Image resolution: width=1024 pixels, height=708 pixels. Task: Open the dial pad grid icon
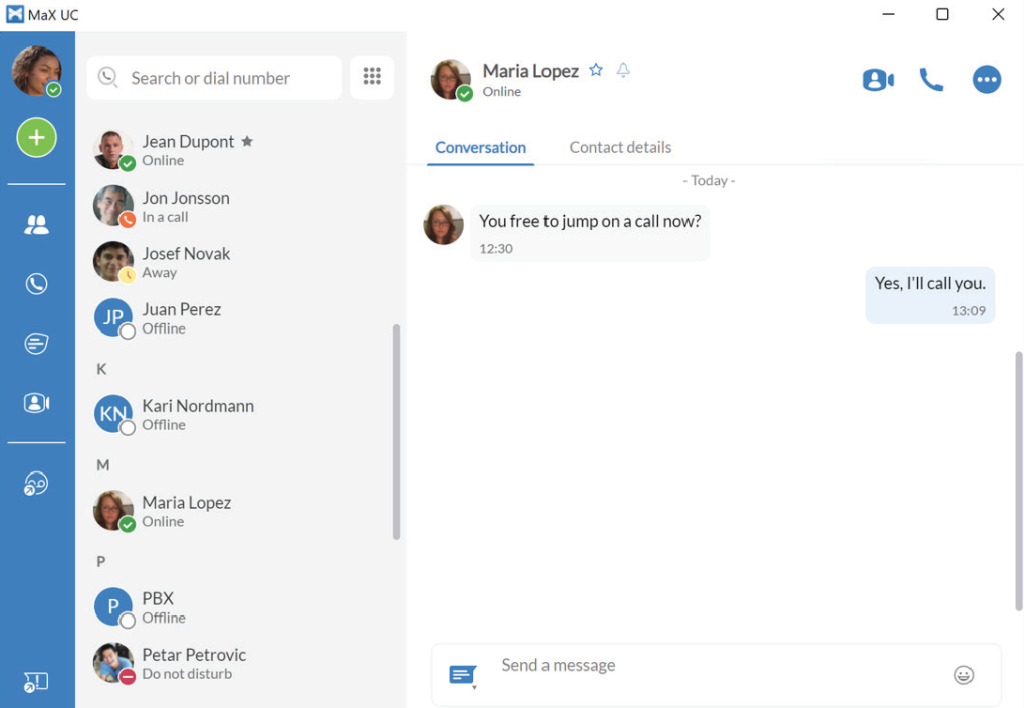point(372,77)
